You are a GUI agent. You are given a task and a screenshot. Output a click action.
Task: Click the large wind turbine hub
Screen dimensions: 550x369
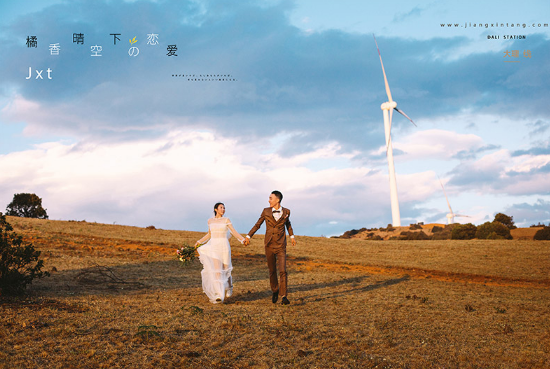point(389,105)
